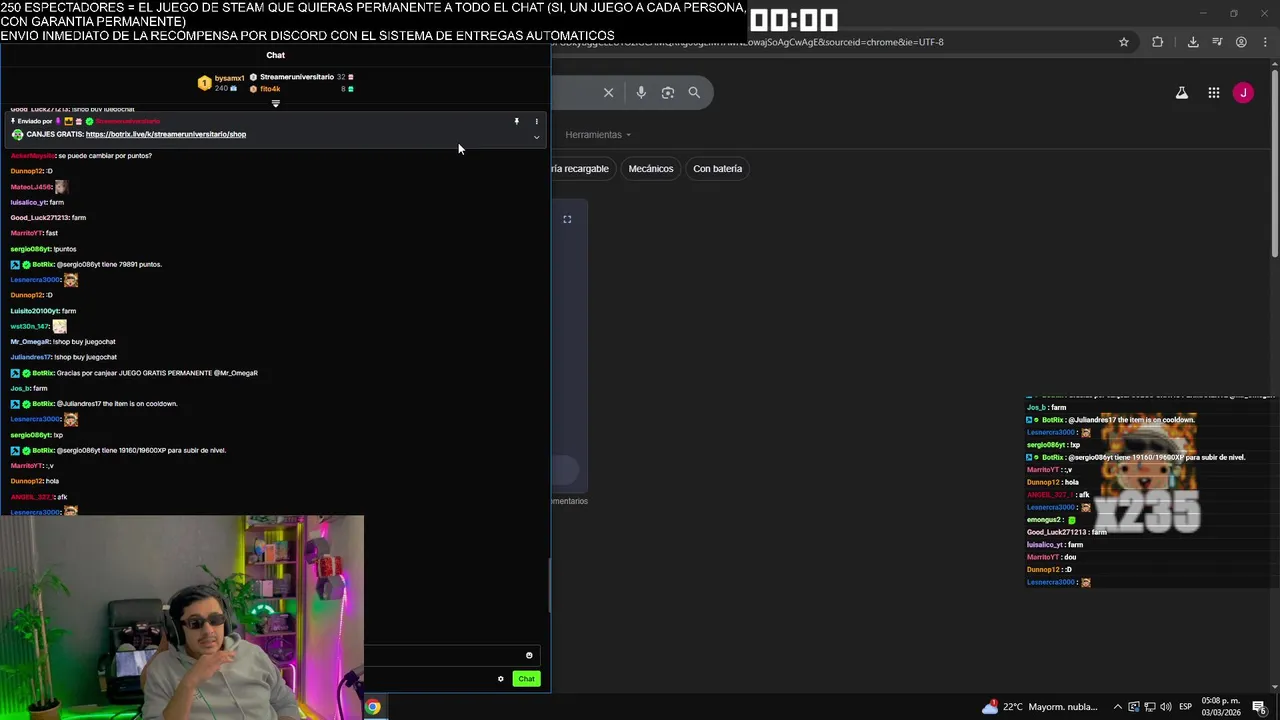Image resolution: width=1280 pixels, height=720 pixels.
Task: Expand the image fullscreen icon in results
Action: (x=567, y=219)
